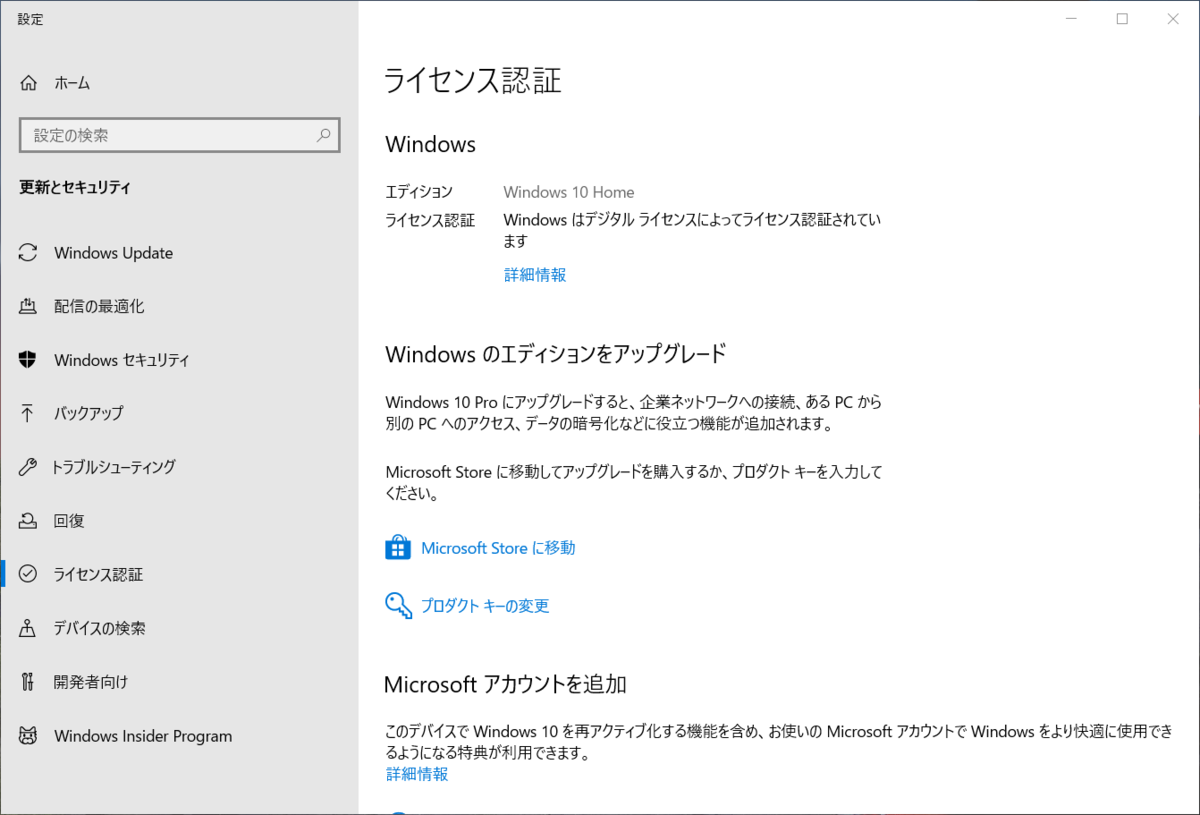Viewport: 1200px width, 815px height.
Task: Click the product key icon
Action: click(x=398, y=605)
